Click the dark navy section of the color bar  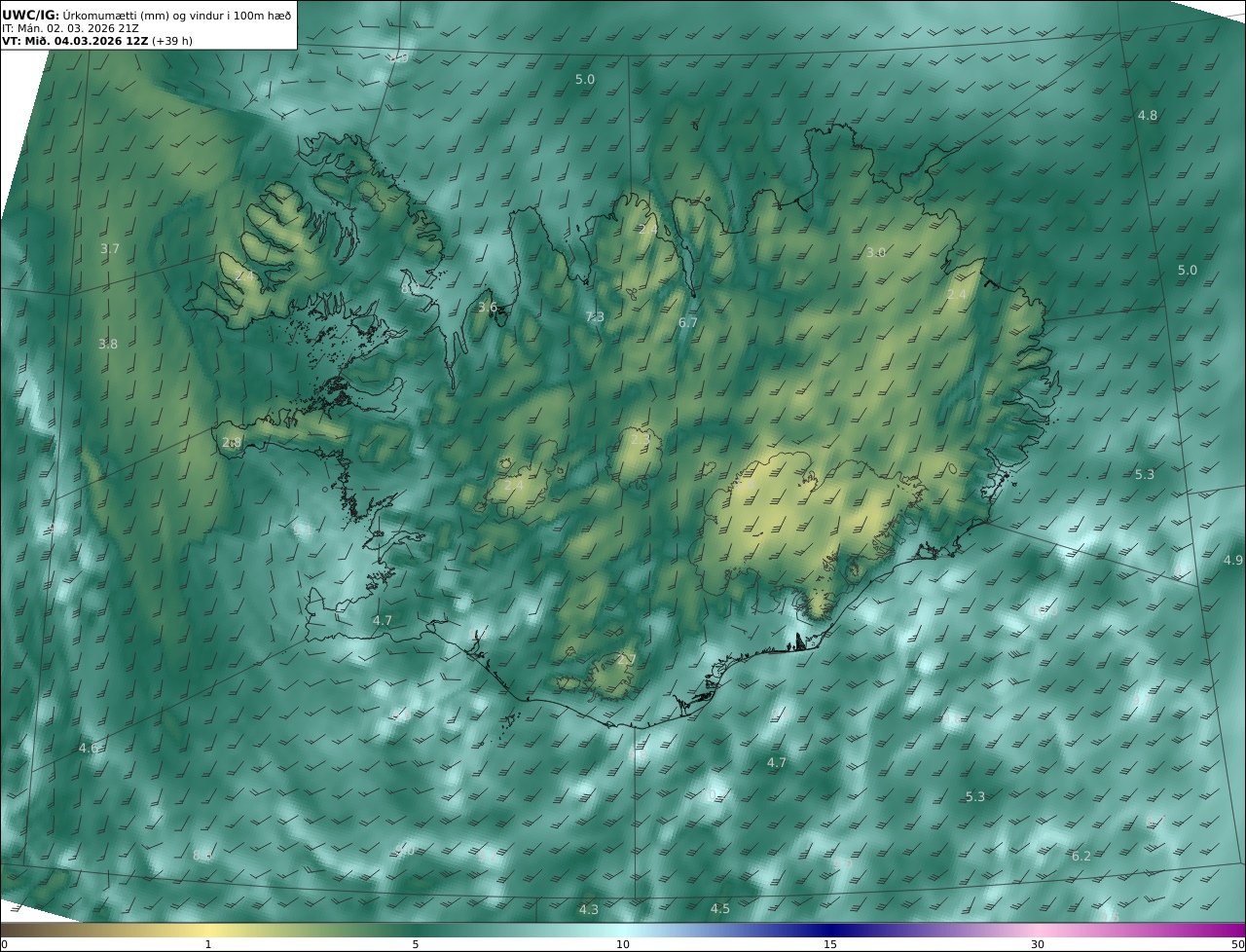(830, 930)
